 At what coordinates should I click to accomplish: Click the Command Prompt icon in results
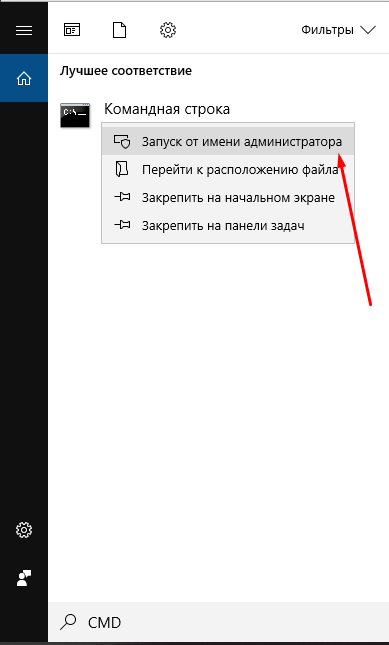[x=75, y=115]
